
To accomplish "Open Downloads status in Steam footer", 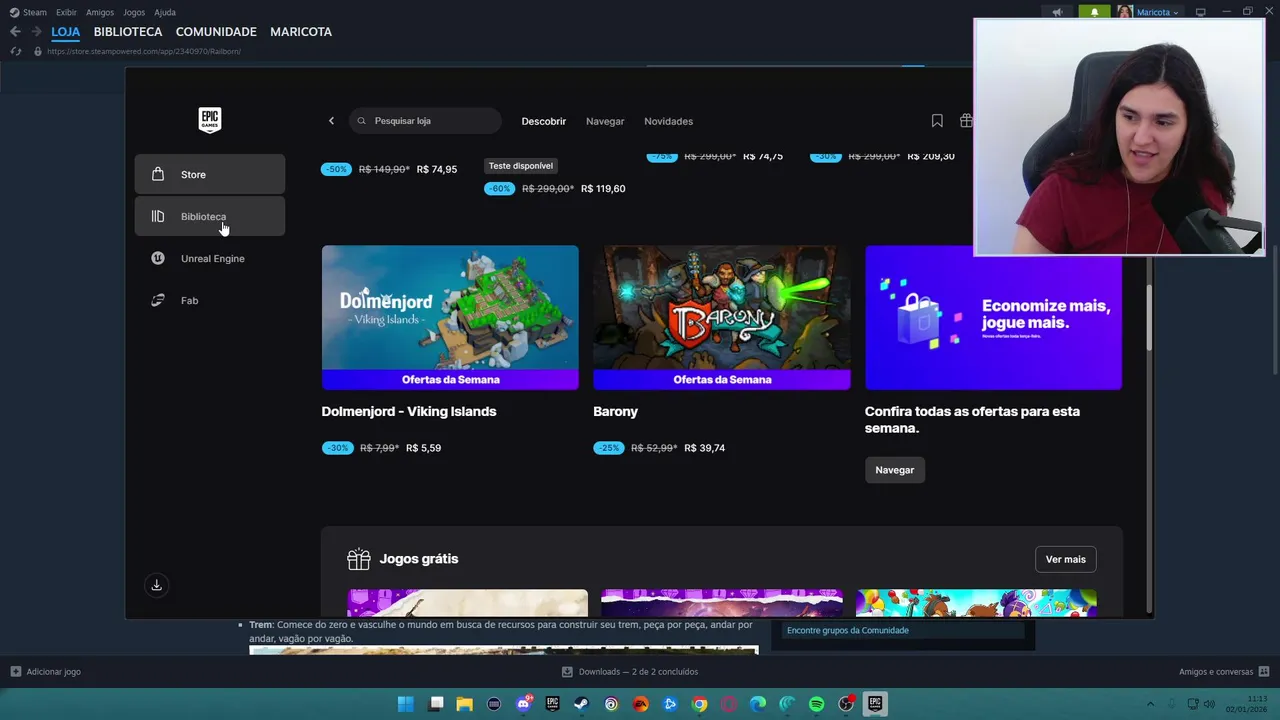I will (630, 672).
